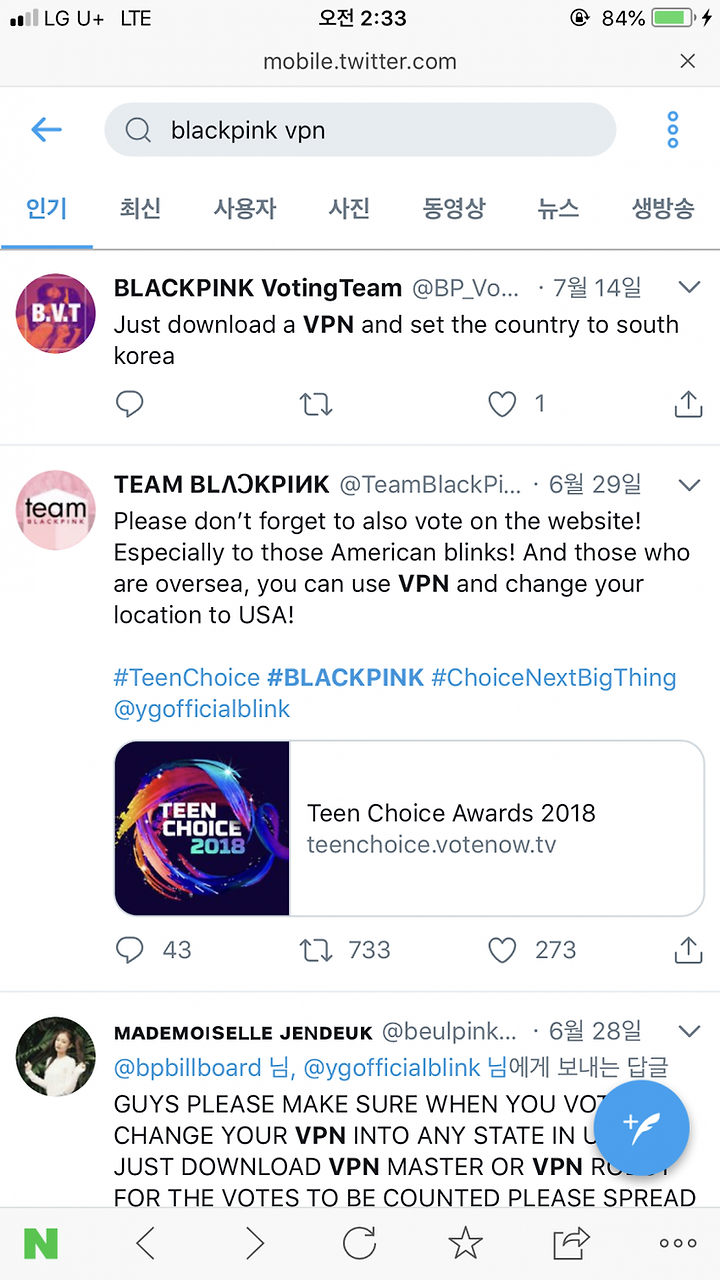Like the BLACKPINK VotingTeam tweet

pos(501,404)
